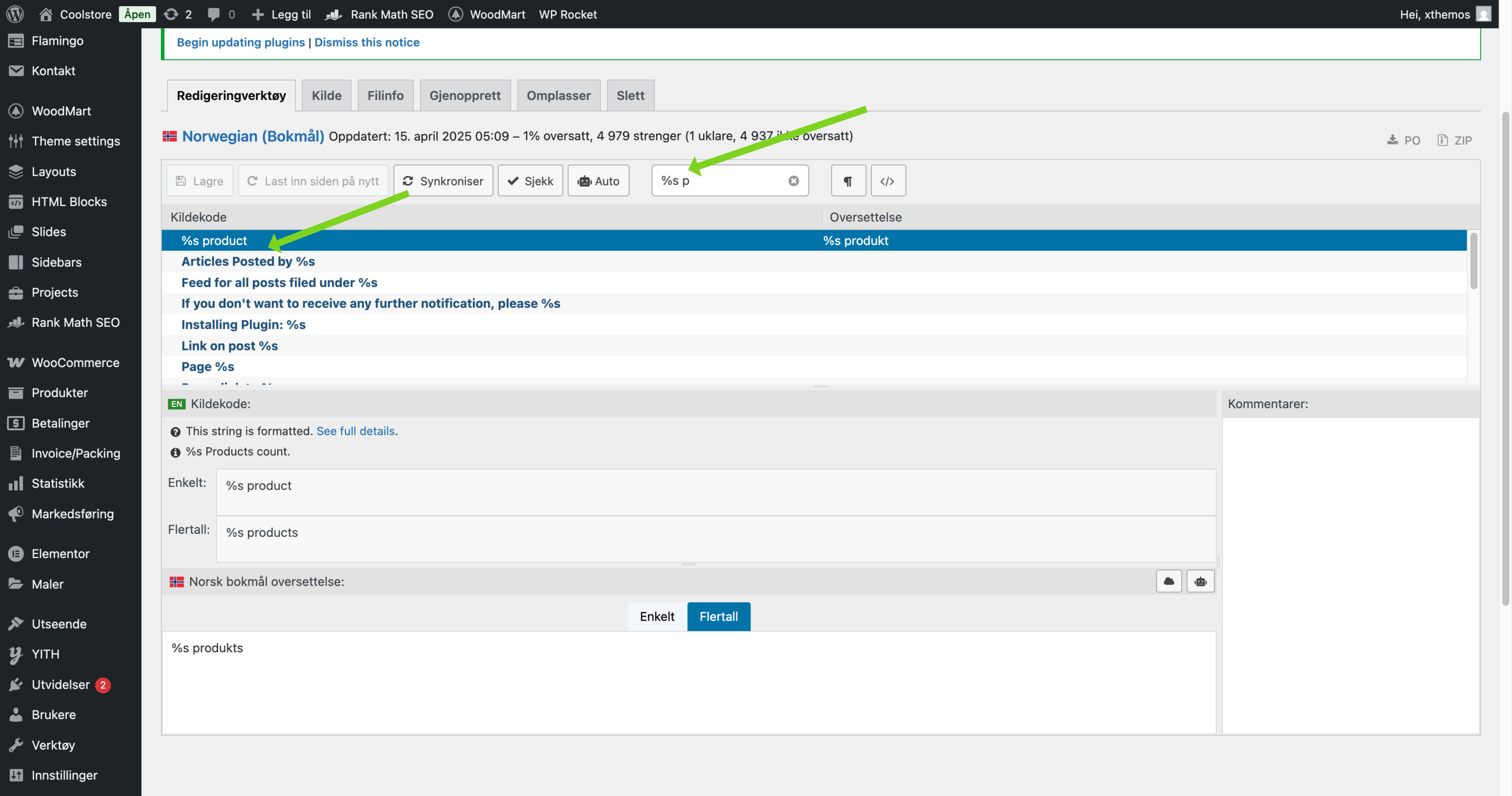This screenshot has height=796, width=1512.
Task: Open the comments bubble icon
Action: (214, 14)
